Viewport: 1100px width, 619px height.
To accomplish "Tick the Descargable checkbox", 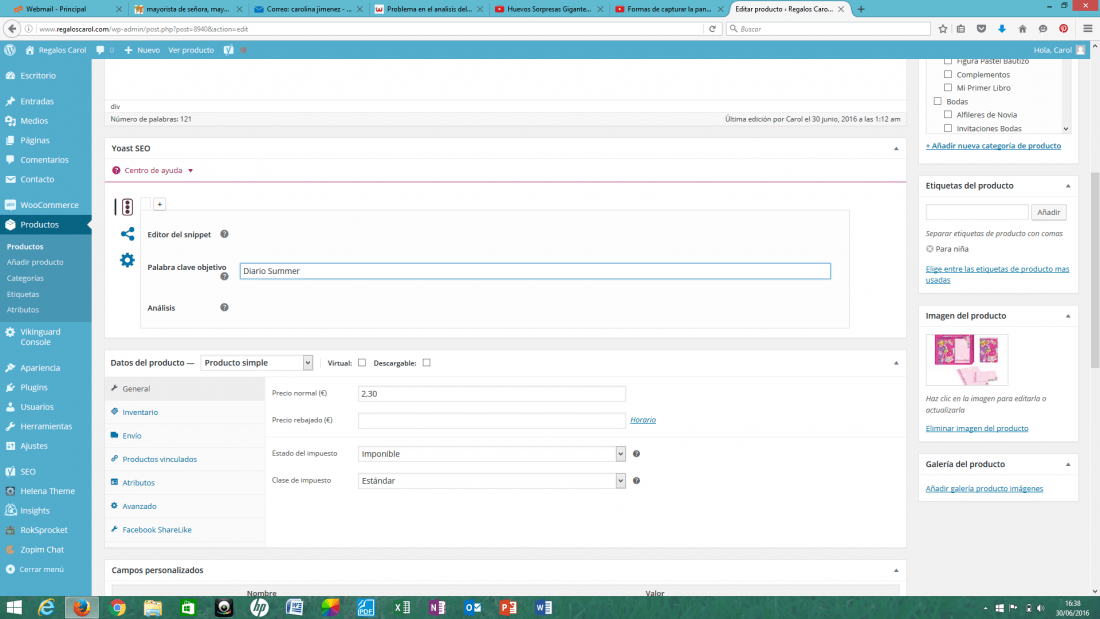I will pos(427,363).
